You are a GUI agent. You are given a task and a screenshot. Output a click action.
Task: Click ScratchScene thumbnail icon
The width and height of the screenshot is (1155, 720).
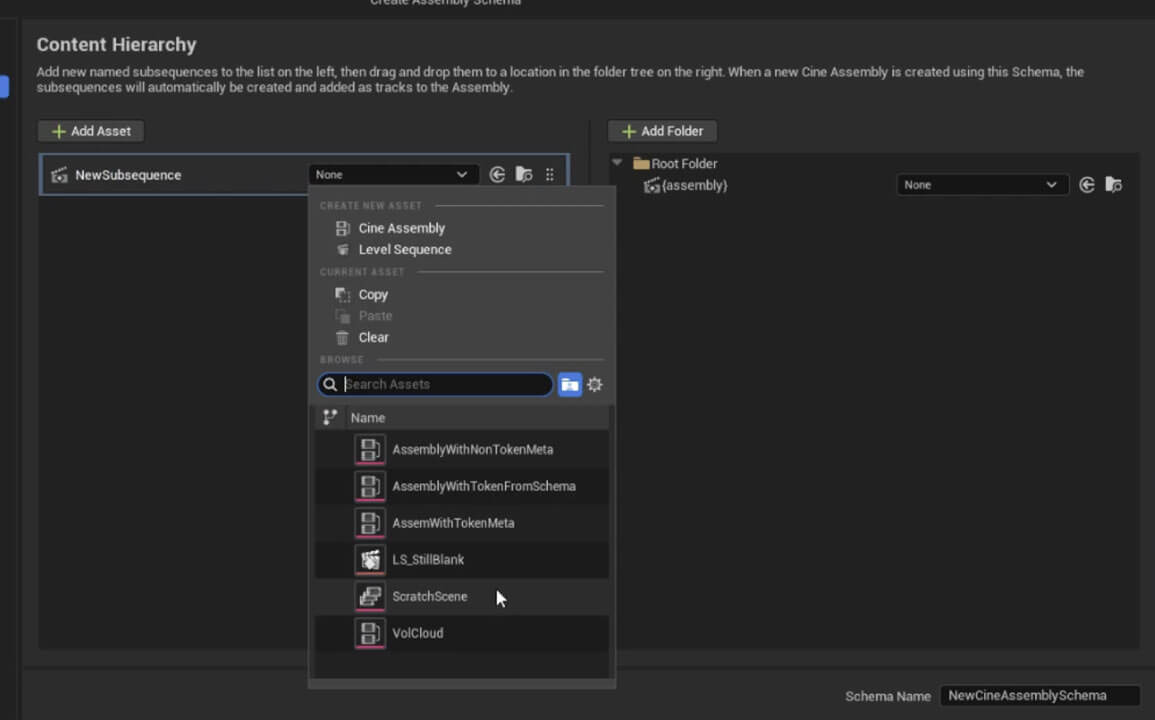[x=370, y=597]
